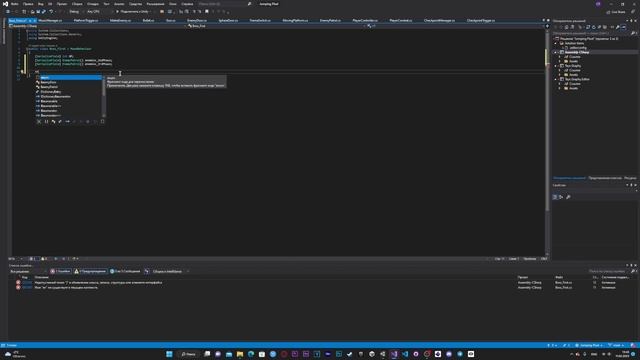The height and width of the screenshot is (360, 640).
Task: Switch to the EnemyDoor.cs tab
Action: point(197,20)
